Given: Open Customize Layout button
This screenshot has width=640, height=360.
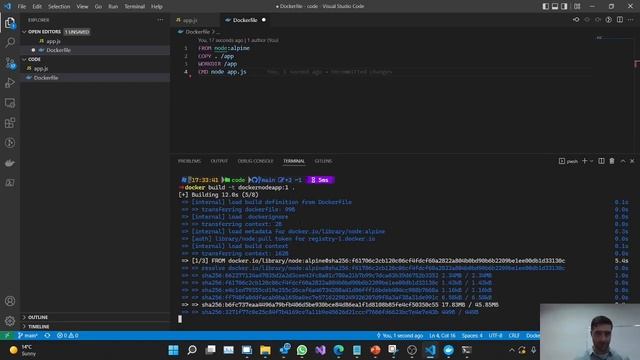Looking at the screenshot, I should pos(577,6).
